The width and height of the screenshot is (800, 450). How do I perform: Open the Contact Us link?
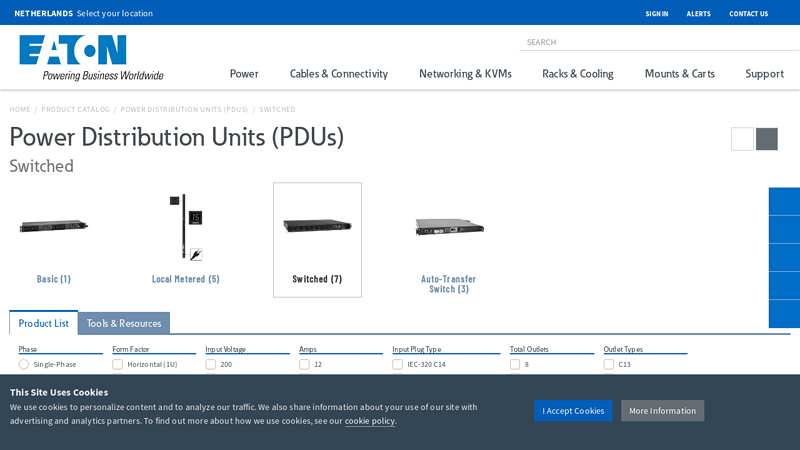[x=748, y=14]
